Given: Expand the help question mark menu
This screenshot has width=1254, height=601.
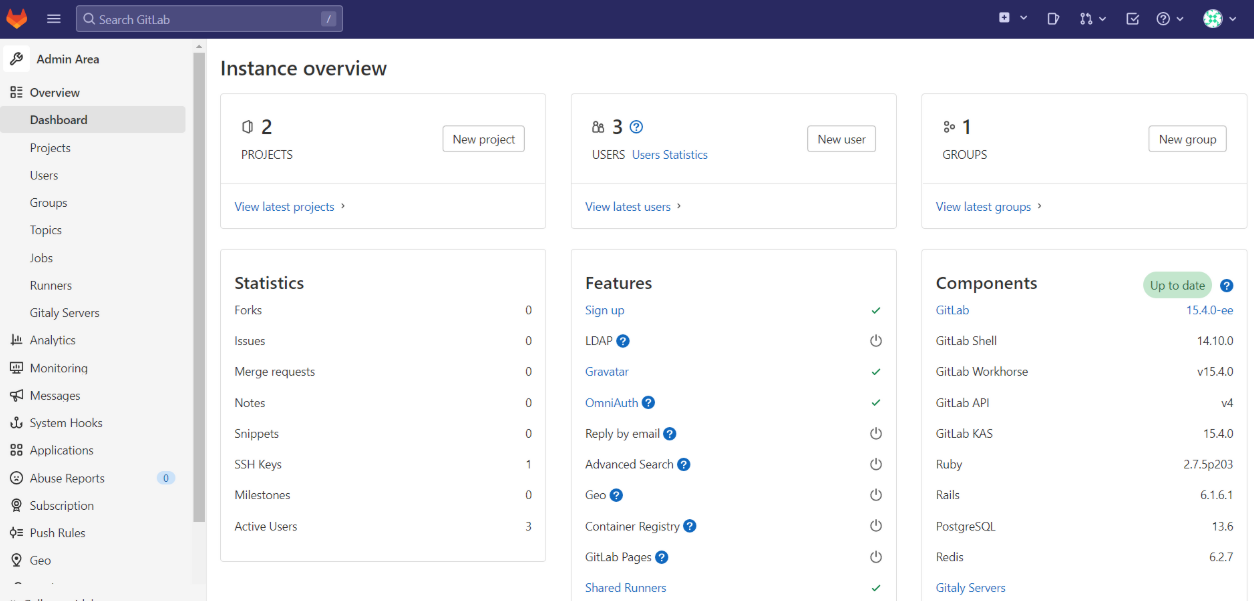Looking at the screenshot, I should 1169,18.
